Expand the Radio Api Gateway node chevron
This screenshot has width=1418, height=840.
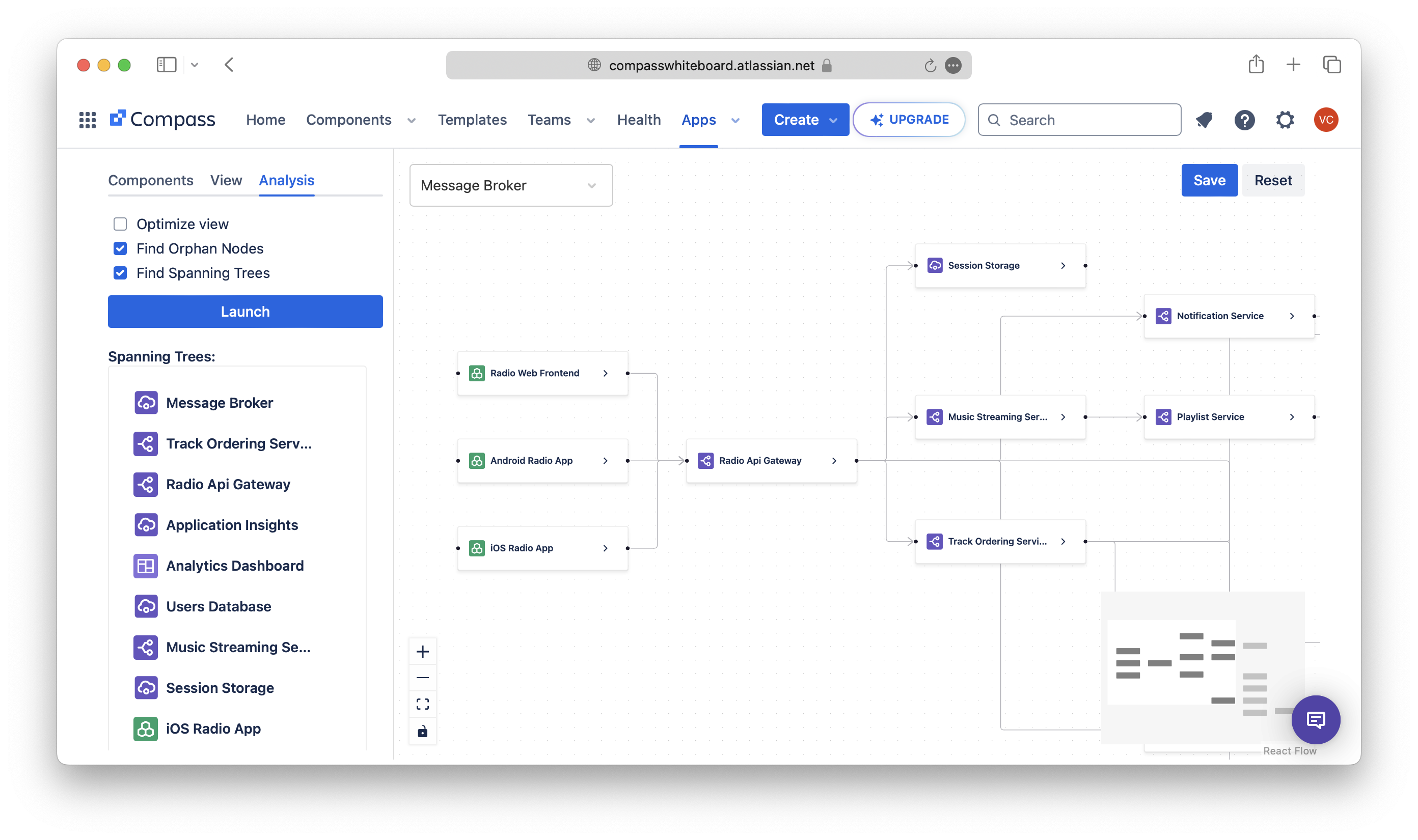tap(834, 461)
